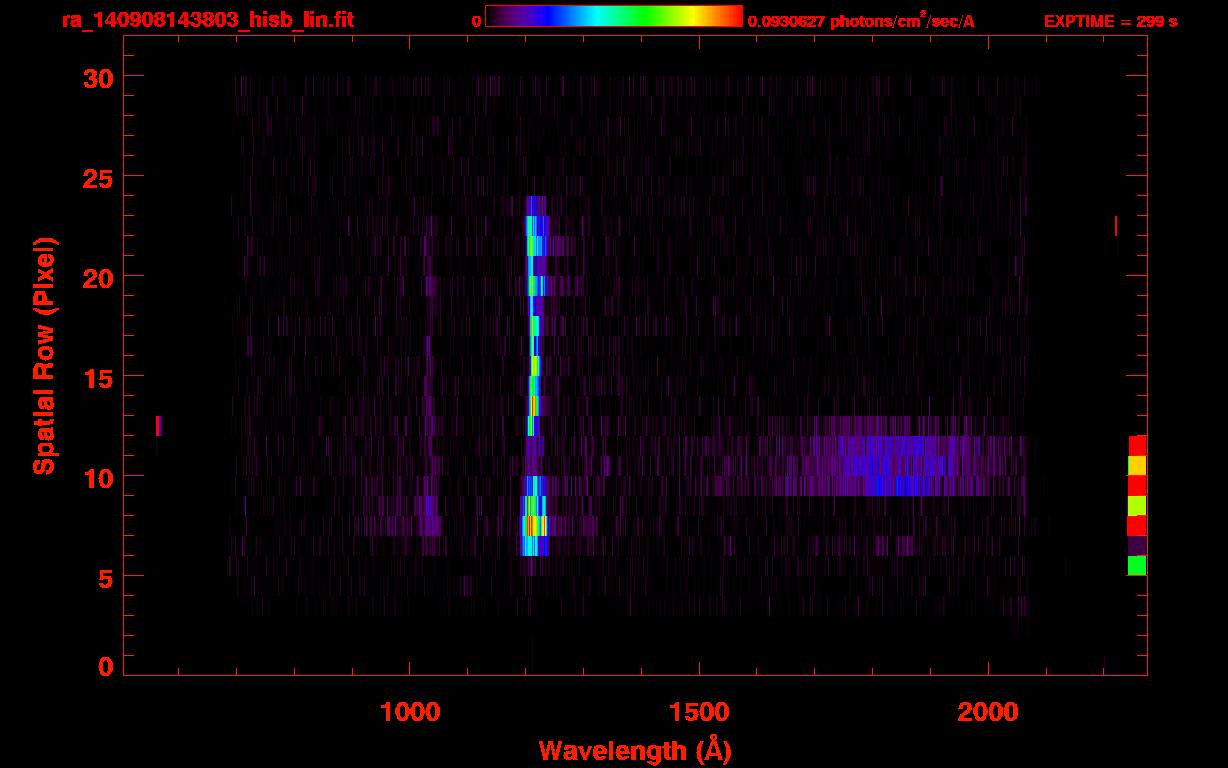
Task: Click the Spatial Row (Pixel) axis title
Action: [x=45, y=356]
